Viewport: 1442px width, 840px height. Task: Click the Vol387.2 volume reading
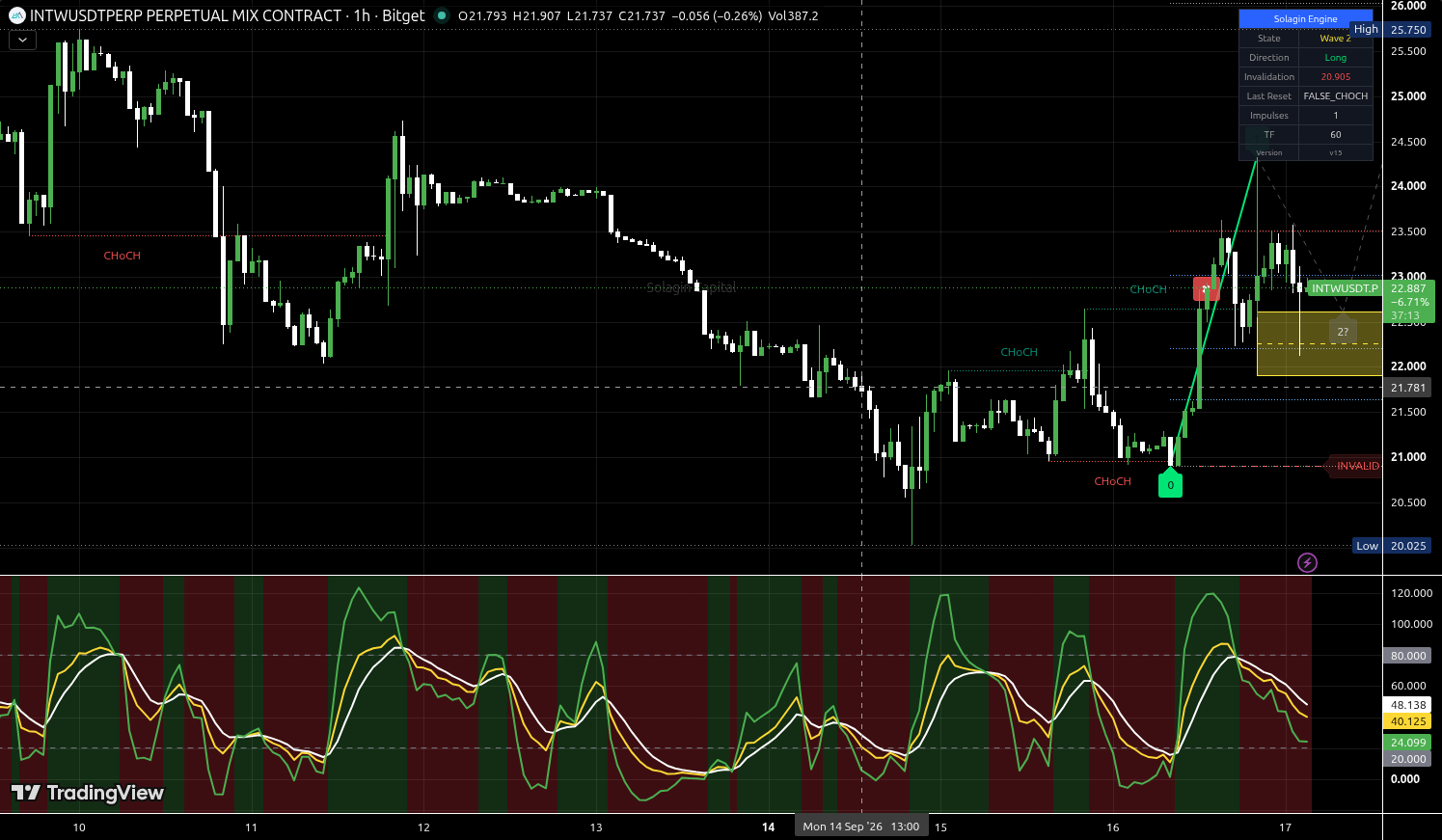793,15
